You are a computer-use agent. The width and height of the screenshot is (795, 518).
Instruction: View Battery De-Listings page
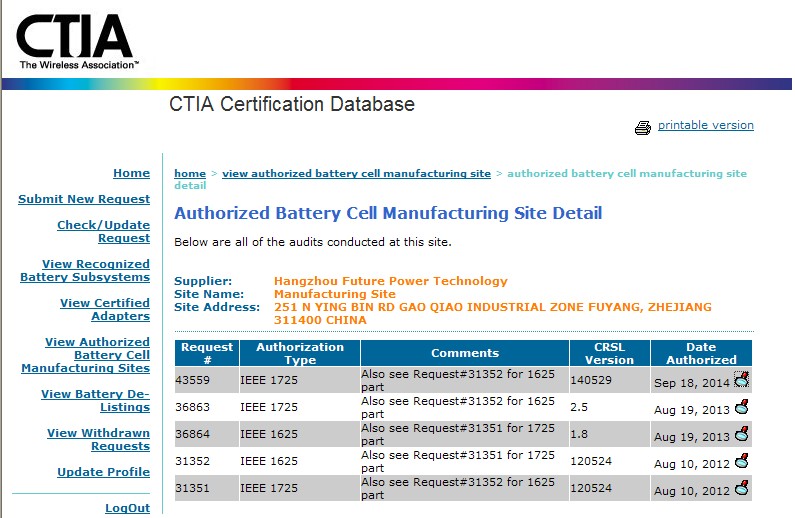95,400
